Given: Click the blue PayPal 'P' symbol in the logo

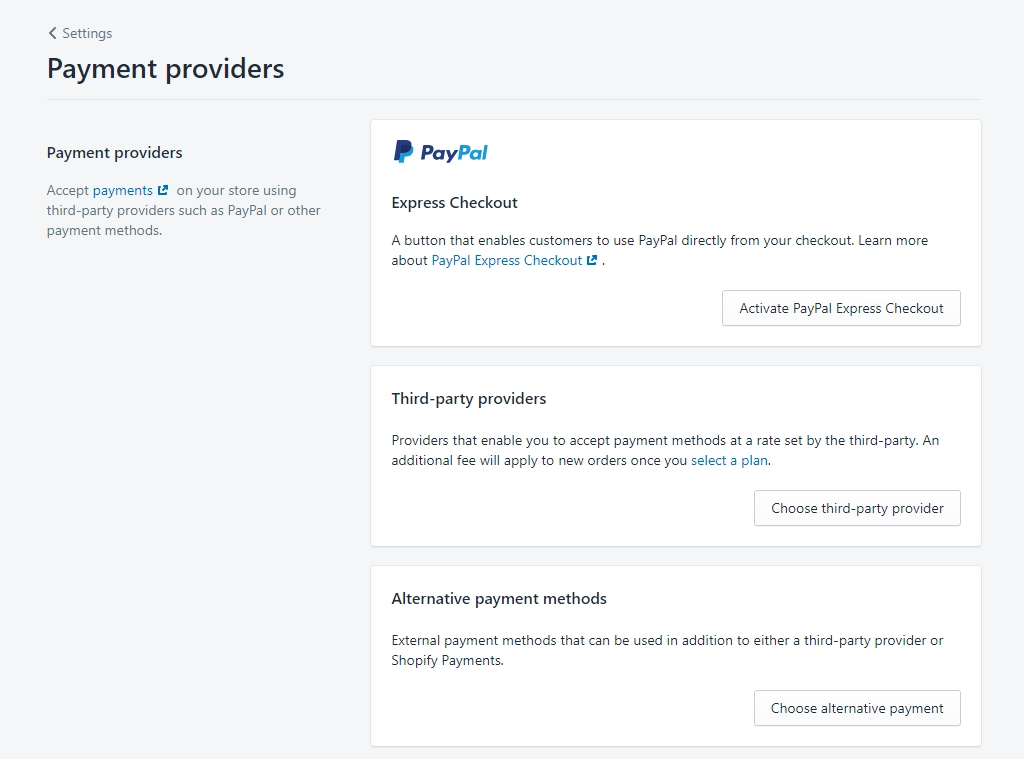Looking at the screenshot, I should coord(404,151).
